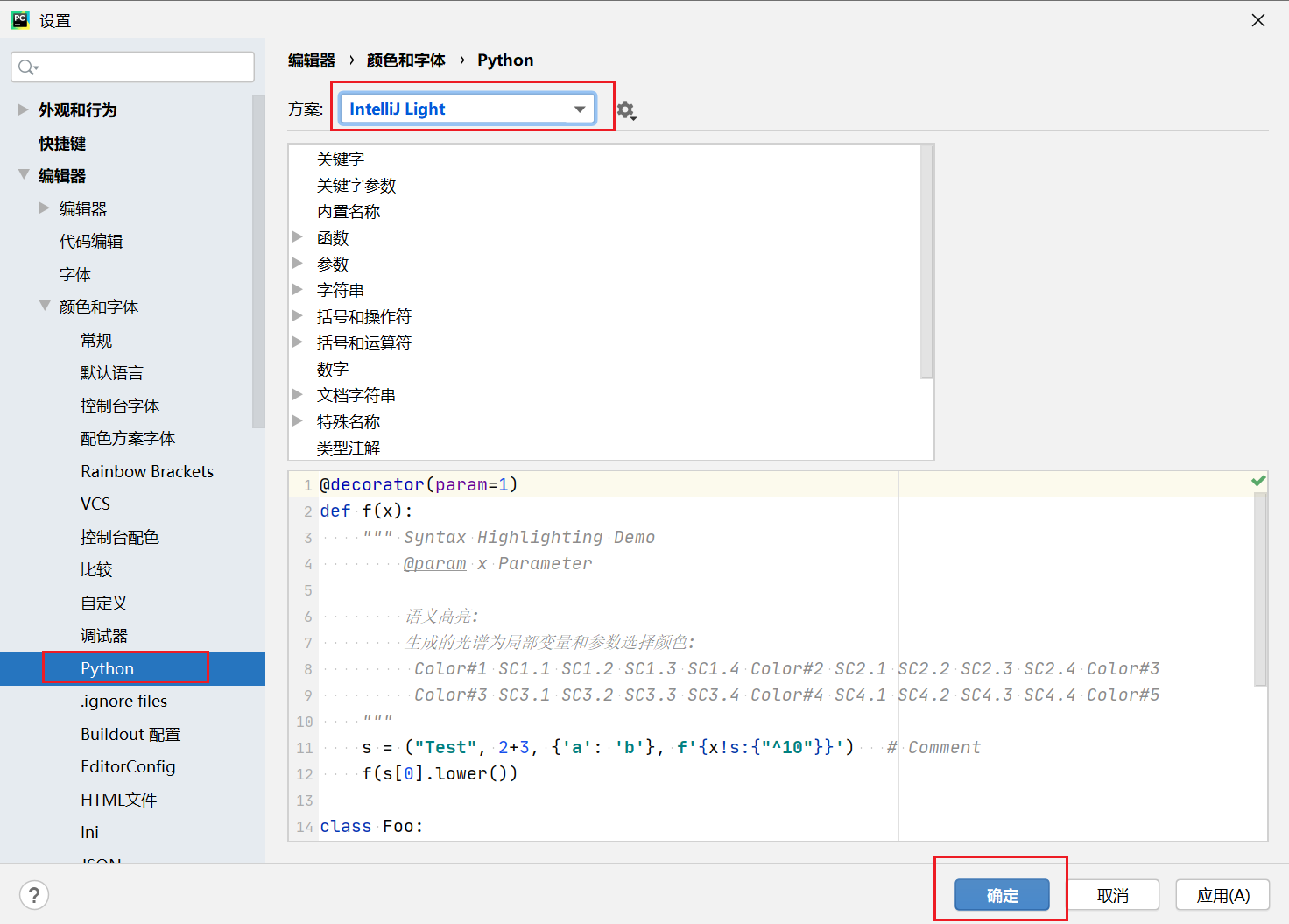
Task: Select 控制台字体 in the sidebar
Action: (120, 406)
